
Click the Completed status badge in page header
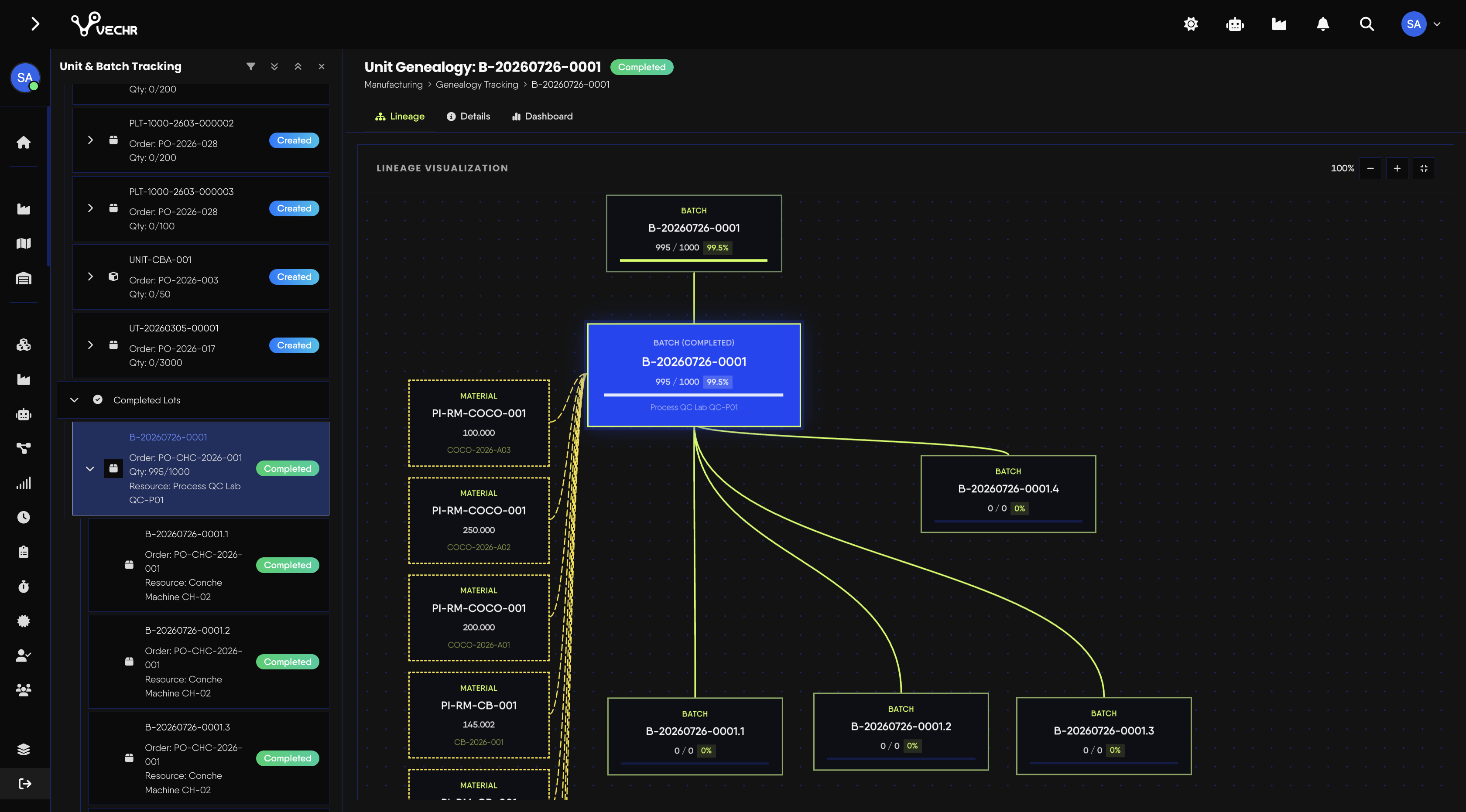(641, 67)
